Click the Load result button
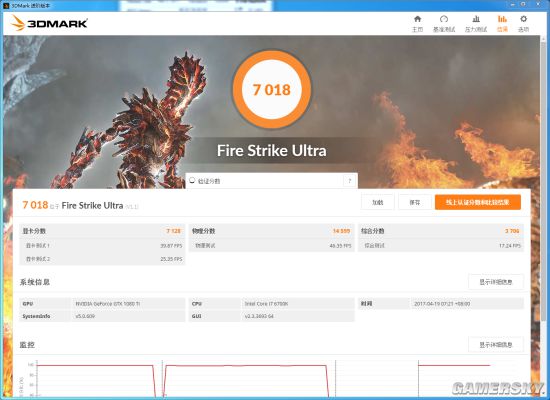Image resolution: width=550 pixels, height=400 pixels. 377,202
